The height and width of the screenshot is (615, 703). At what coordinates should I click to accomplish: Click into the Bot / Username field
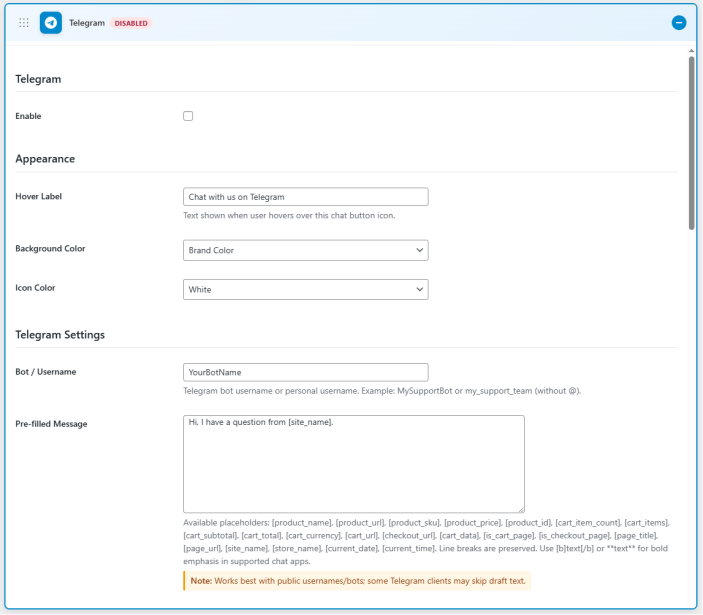coord(306,372)
